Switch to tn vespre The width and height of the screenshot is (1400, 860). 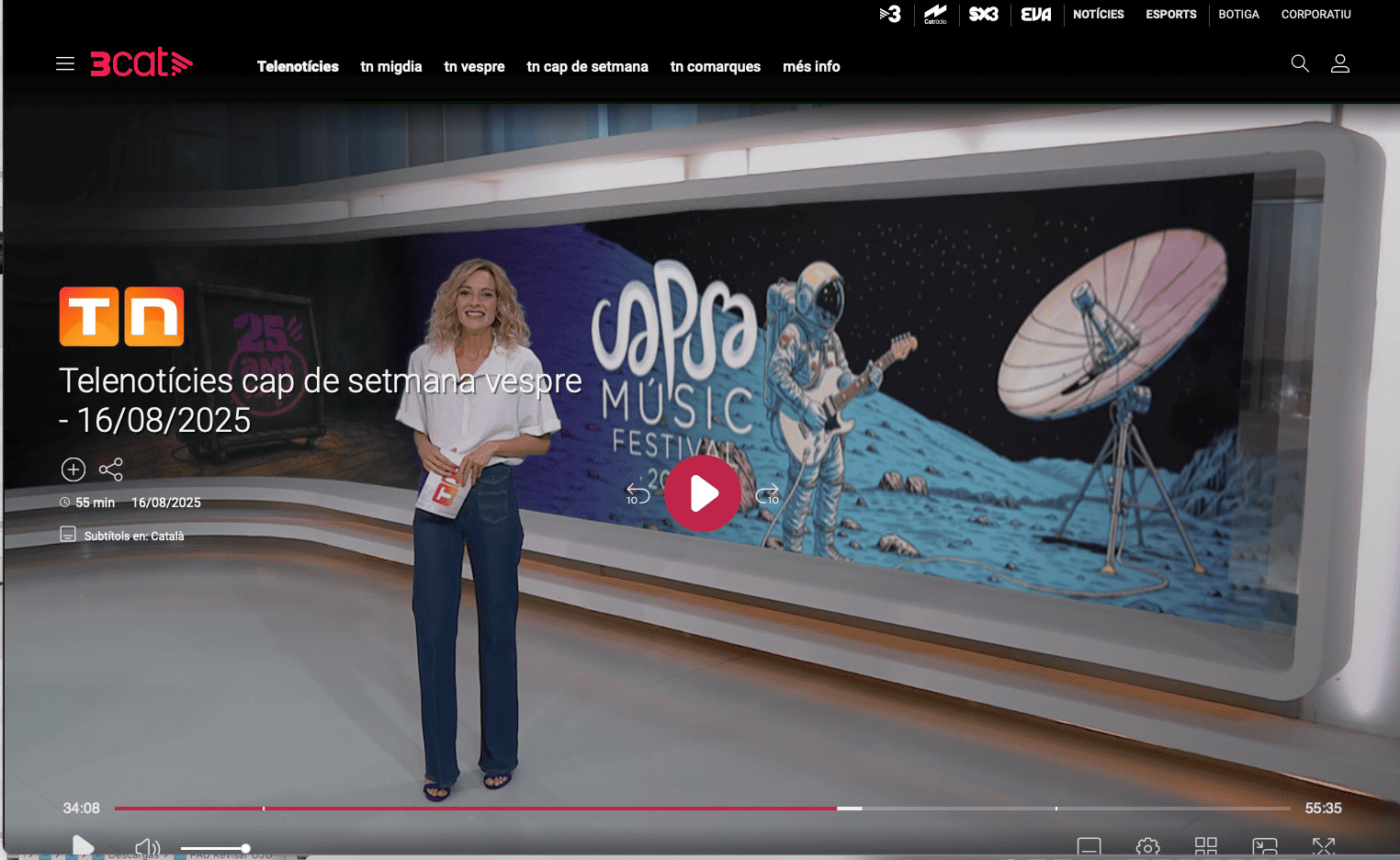click(x=474, y=66)
